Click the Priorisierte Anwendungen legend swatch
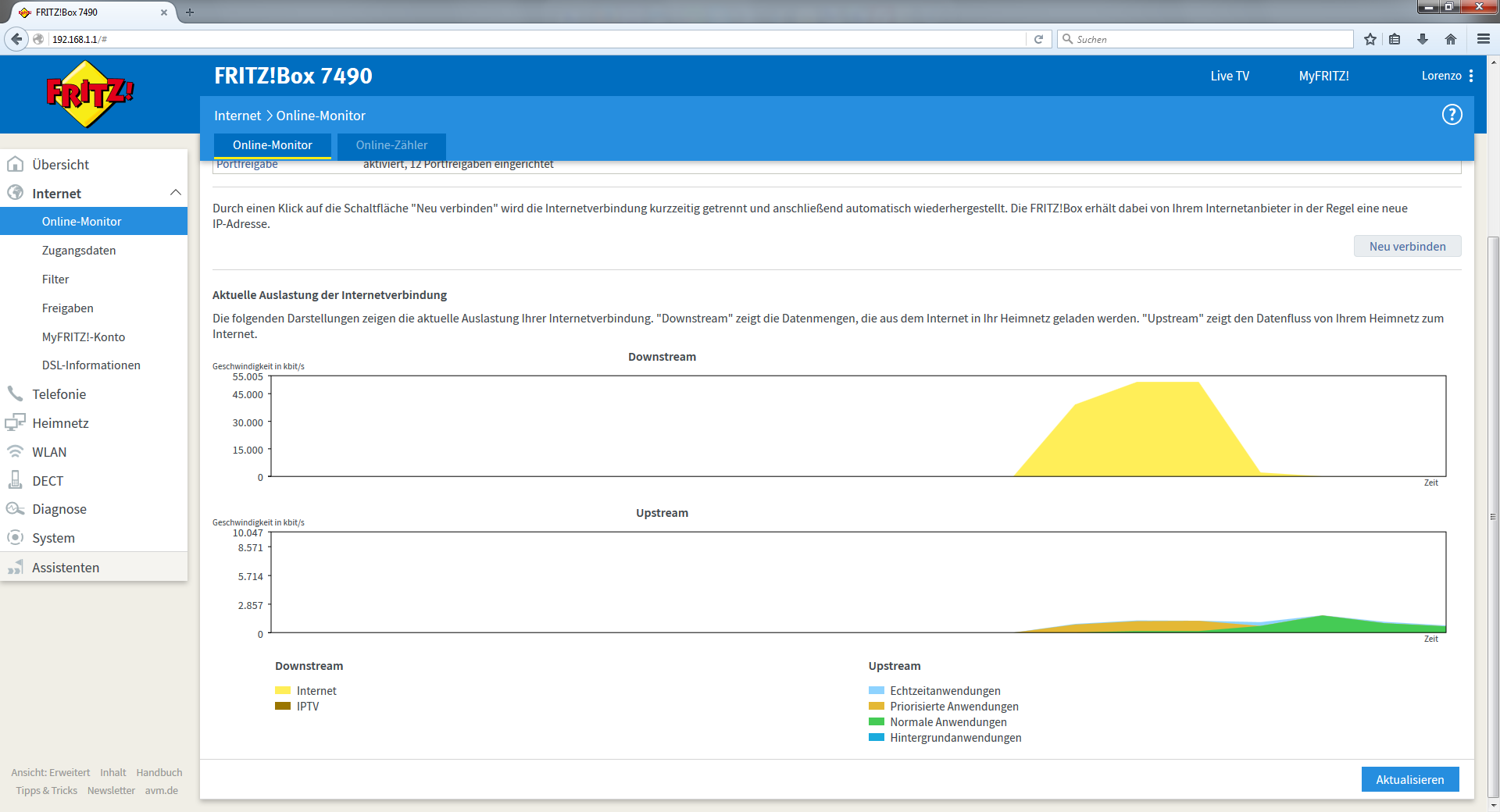This screenshot has height=812, width=1500. click(x=877, y=706)
